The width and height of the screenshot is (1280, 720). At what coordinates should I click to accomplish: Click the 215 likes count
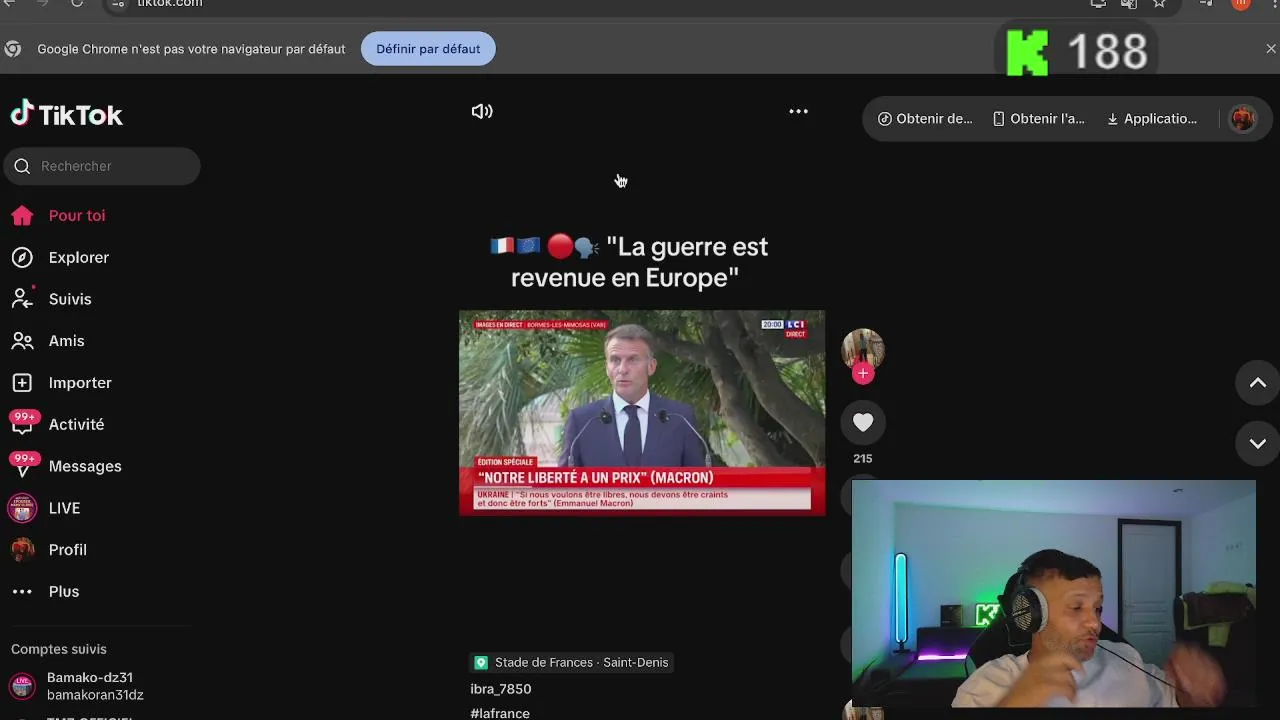point(863,459)
